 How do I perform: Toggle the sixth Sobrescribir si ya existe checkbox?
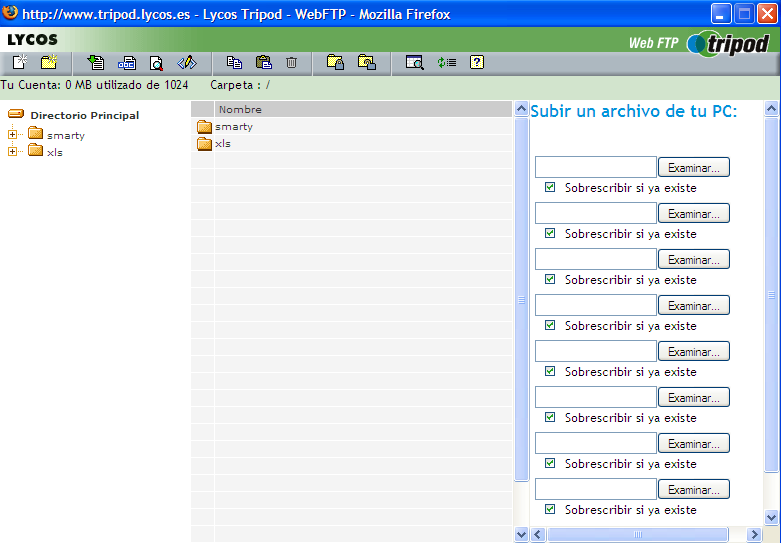tap(550, 417)
